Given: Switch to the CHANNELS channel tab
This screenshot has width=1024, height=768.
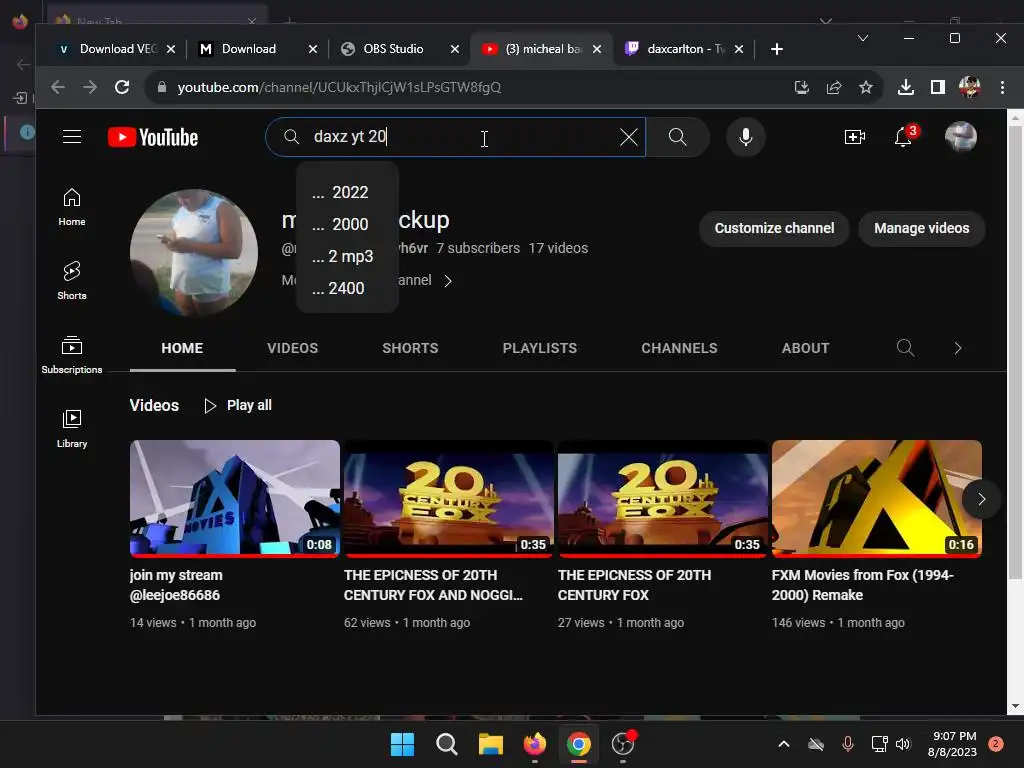Looking at the screenshot, I should tap(679, 348).
